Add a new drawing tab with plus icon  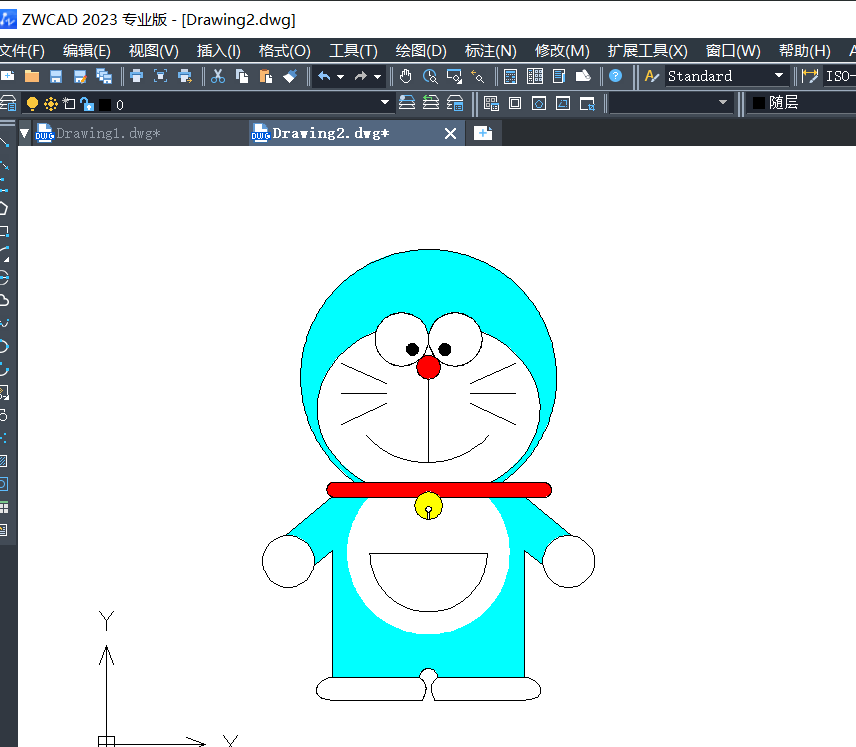[483, 133]
